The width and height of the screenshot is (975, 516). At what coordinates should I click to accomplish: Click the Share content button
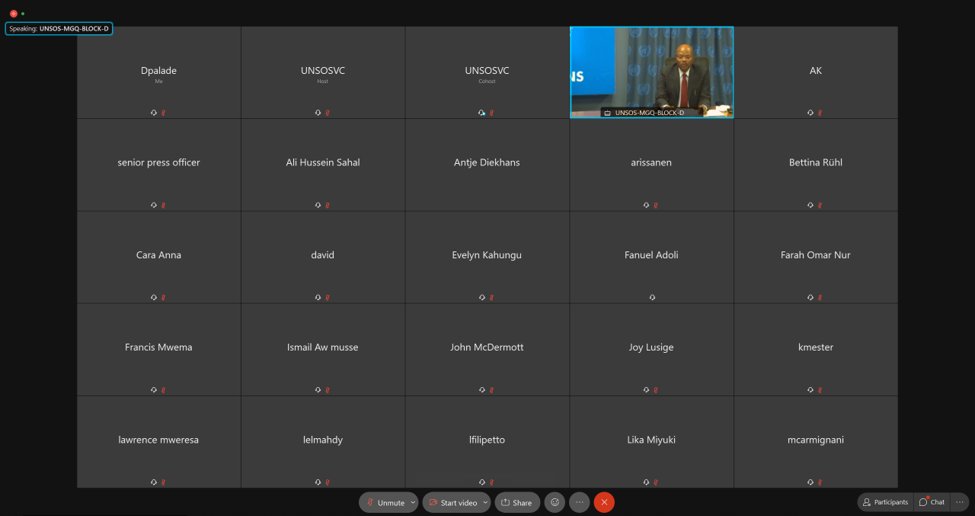(x=517, y=502)
